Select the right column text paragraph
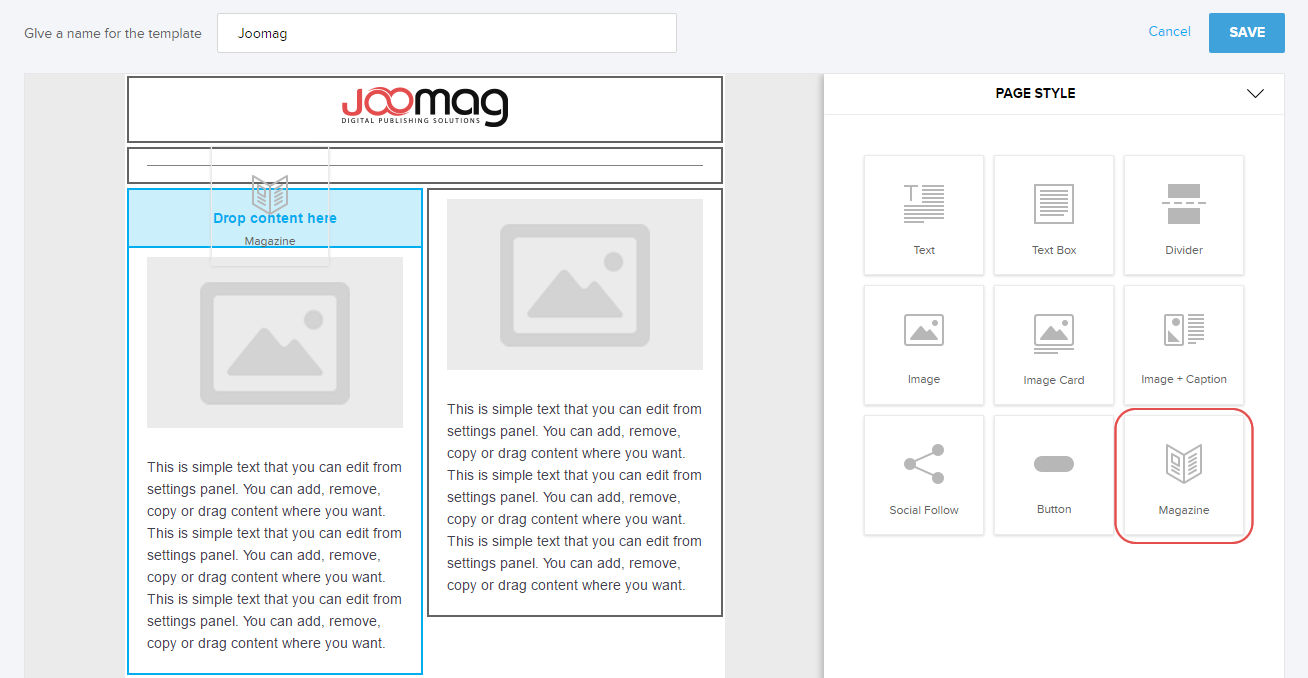This screenshot has height=678, width=1308. pyautogui.click(x=574, y=497)
